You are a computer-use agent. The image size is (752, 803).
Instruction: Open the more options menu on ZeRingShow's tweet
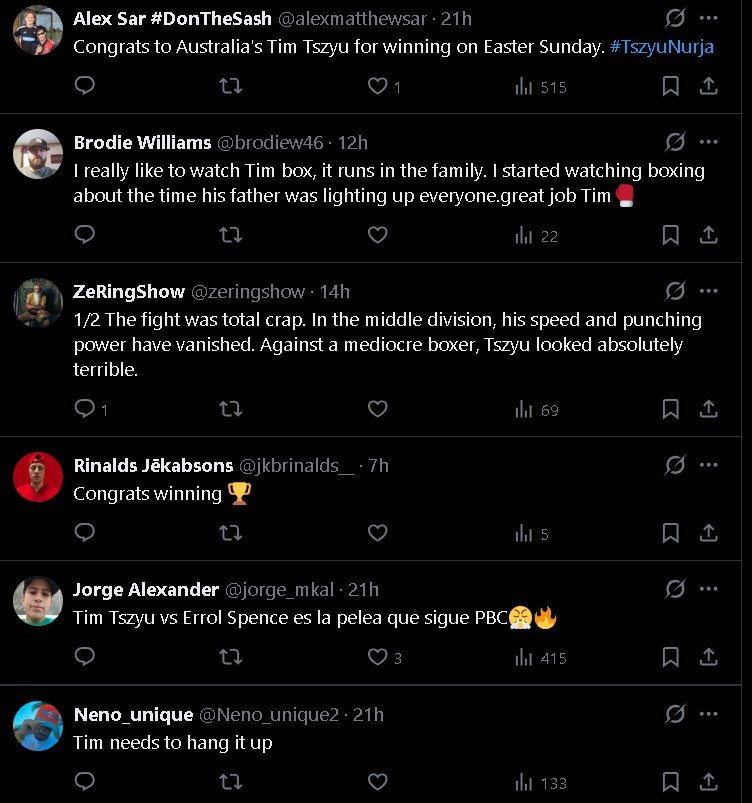click(708, 290)
